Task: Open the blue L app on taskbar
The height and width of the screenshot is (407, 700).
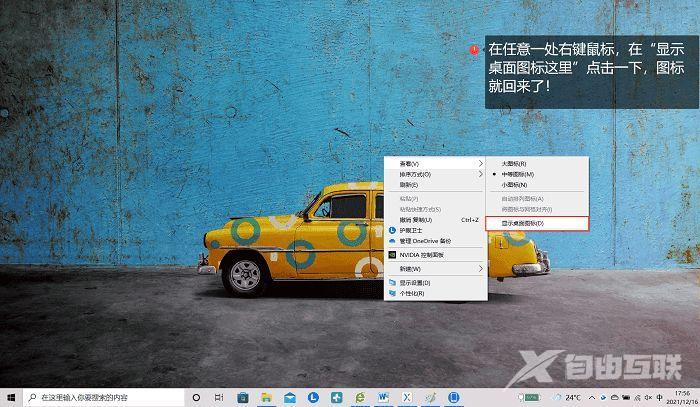Action: point(313,397)
